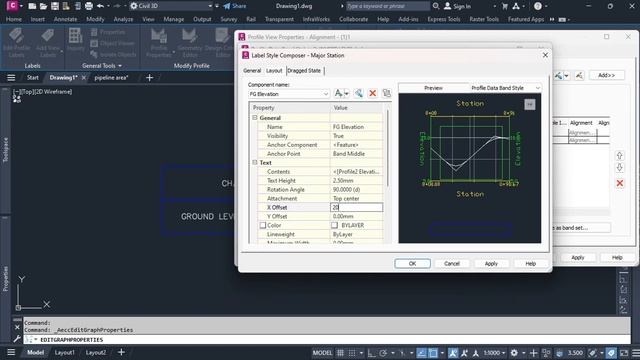Open the Express Tools ribbon tab
This screenshot has height=360, width=640.
click(444, 19)
